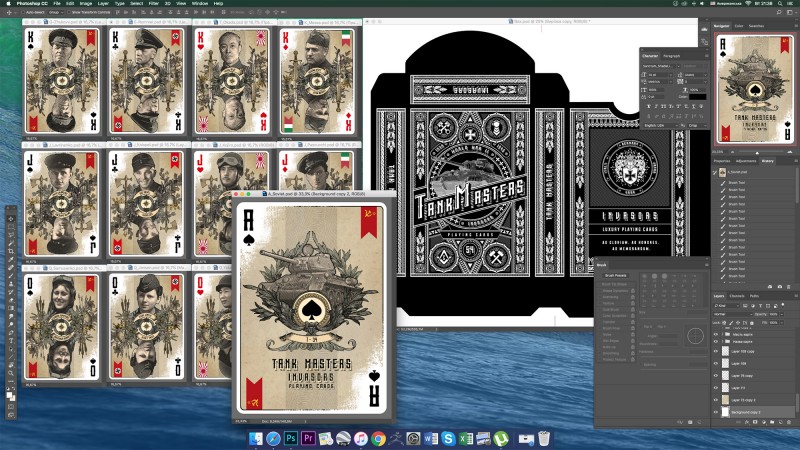Screen dimensions: 800x450
Task: Select the Move tool
Action: click(x=11, y=219)
